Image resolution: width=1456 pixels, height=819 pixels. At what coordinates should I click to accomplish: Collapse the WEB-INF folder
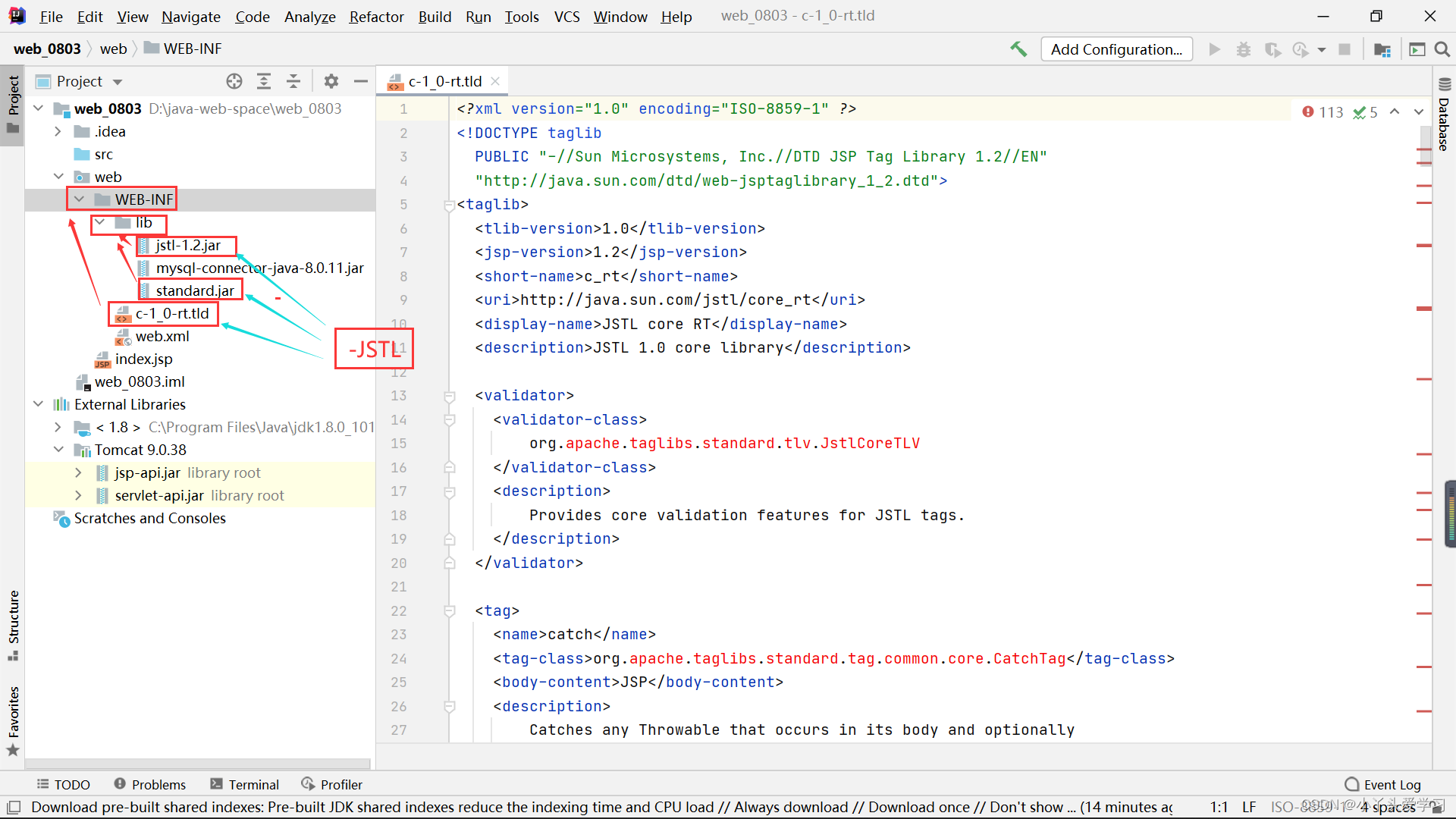click(x=79, y=199)
